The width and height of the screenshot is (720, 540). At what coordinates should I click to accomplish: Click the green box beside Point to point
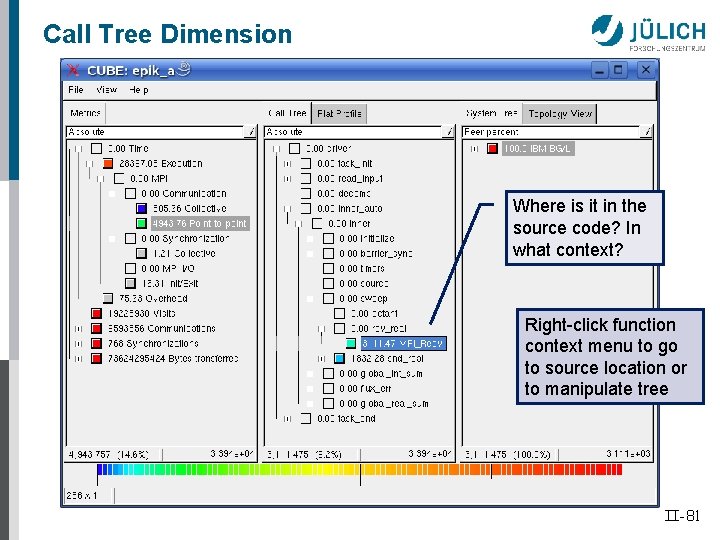click(141, 224)
